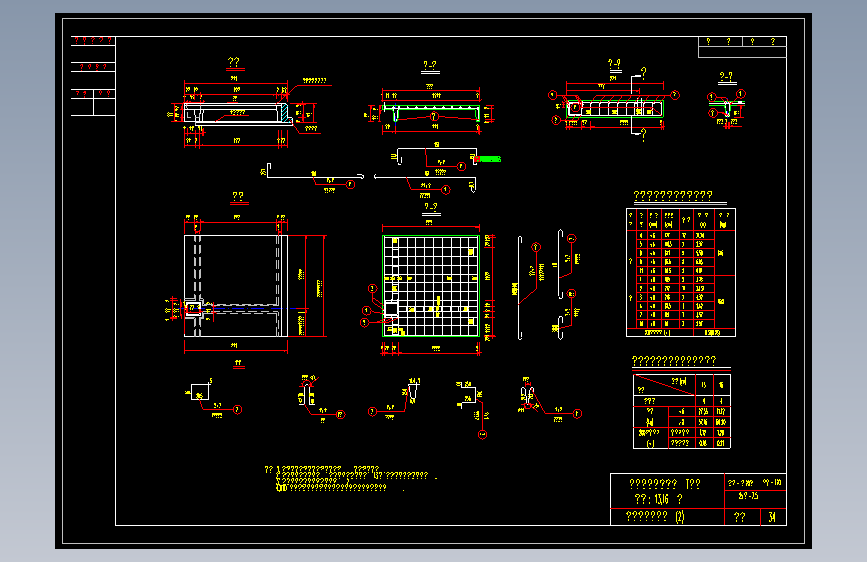Image resolution: width=867 pixels, height=562 pixels.
Task: Click the small square bar-shape detail
Action: click(x=200, y=392)
